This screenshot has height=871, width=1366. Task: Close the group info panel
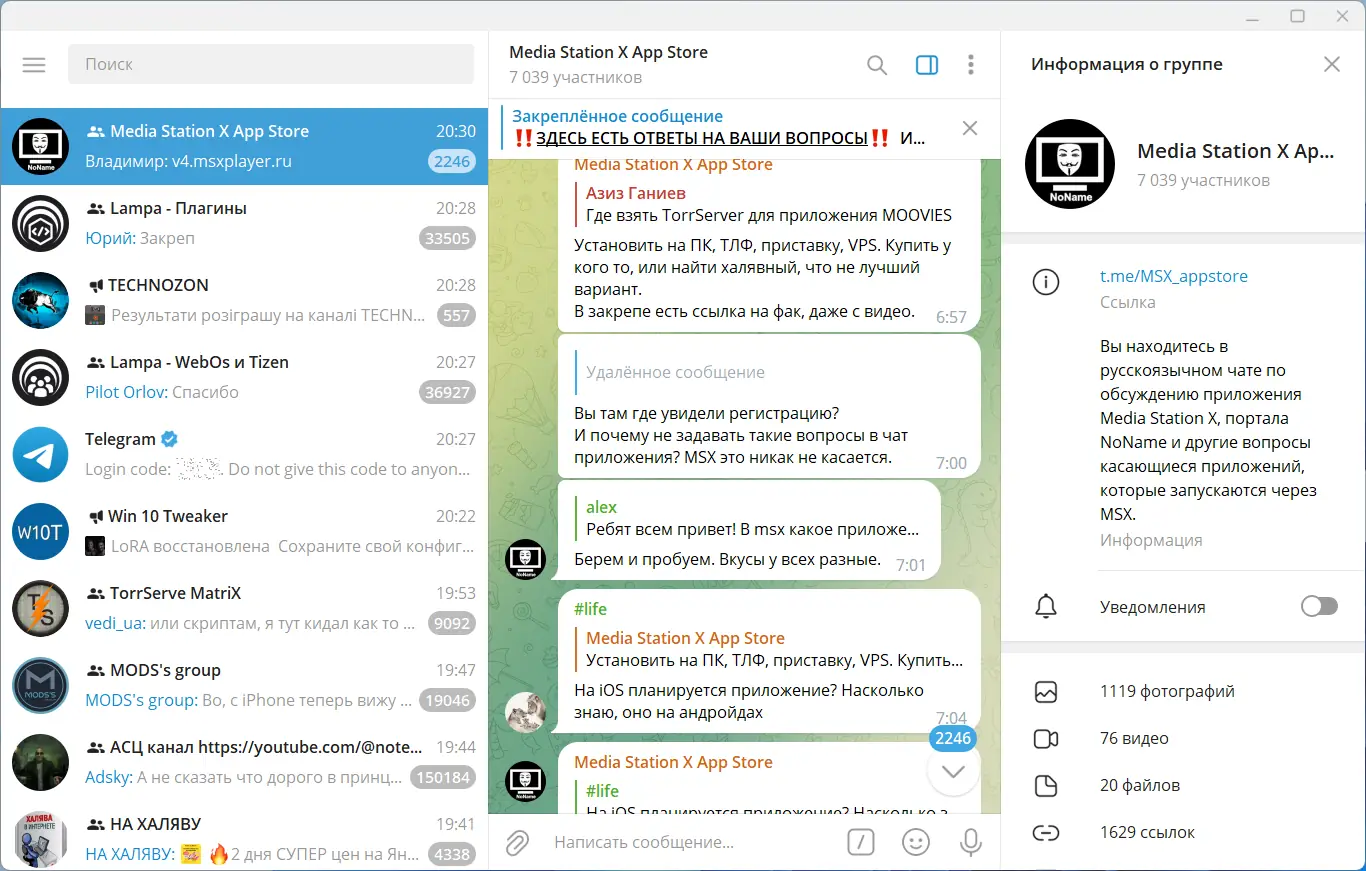click(1331, 63)
